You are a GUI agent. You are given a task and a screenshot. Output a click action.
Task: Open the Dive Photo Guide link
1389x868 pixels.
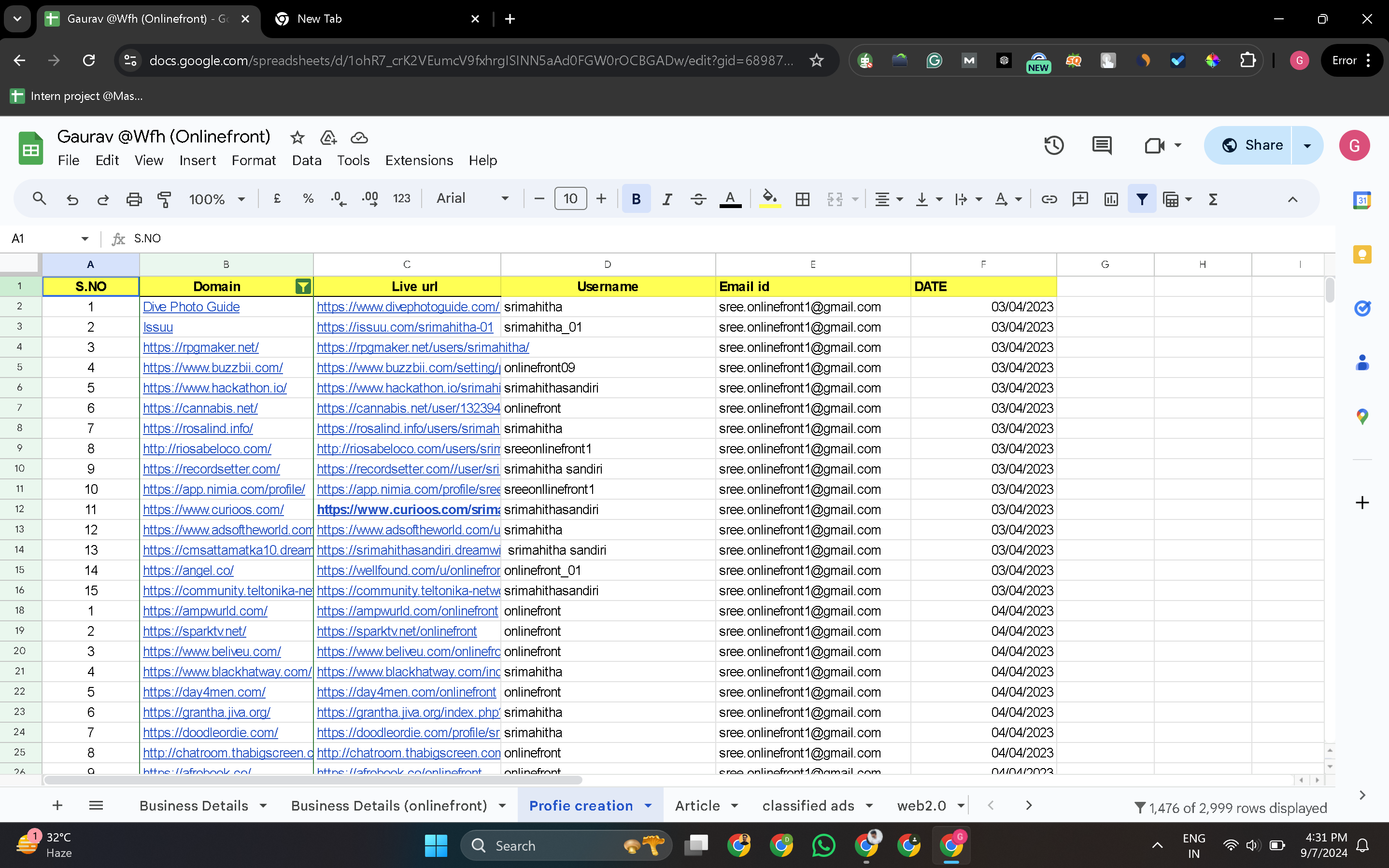[191, 307]
